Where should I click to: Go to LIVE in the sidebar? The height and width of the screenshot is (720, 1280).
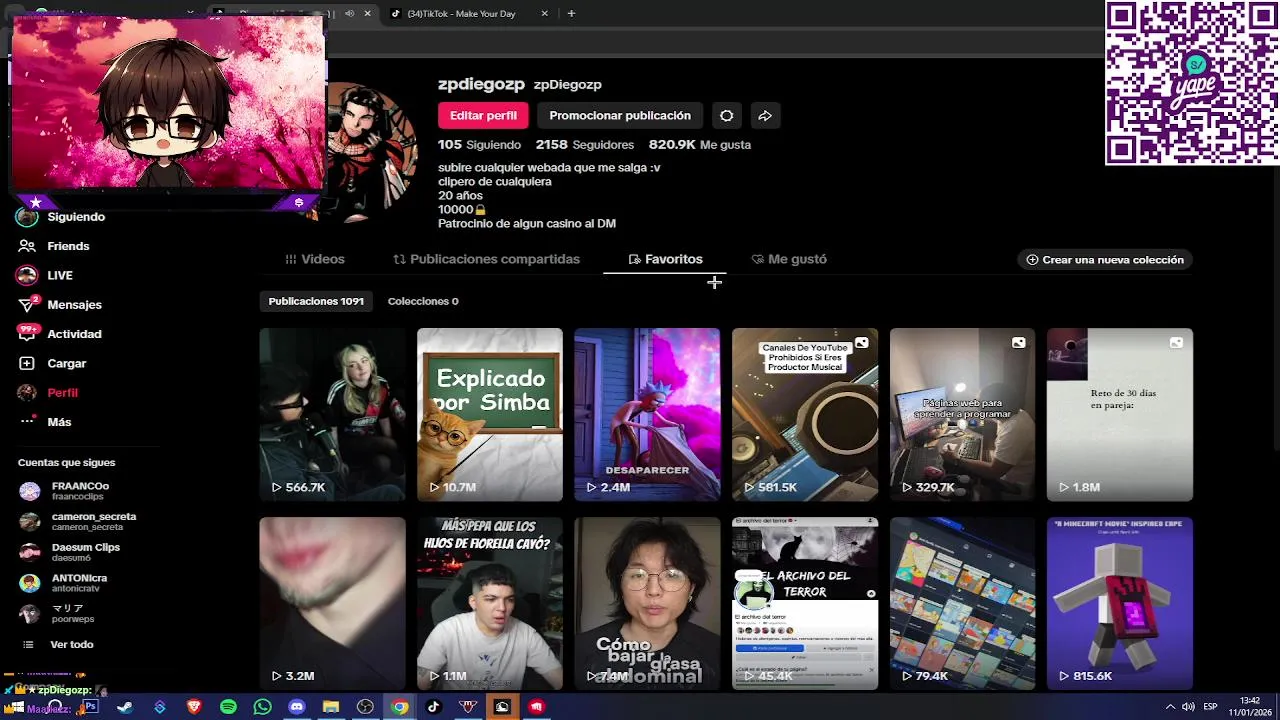[45, 275]
